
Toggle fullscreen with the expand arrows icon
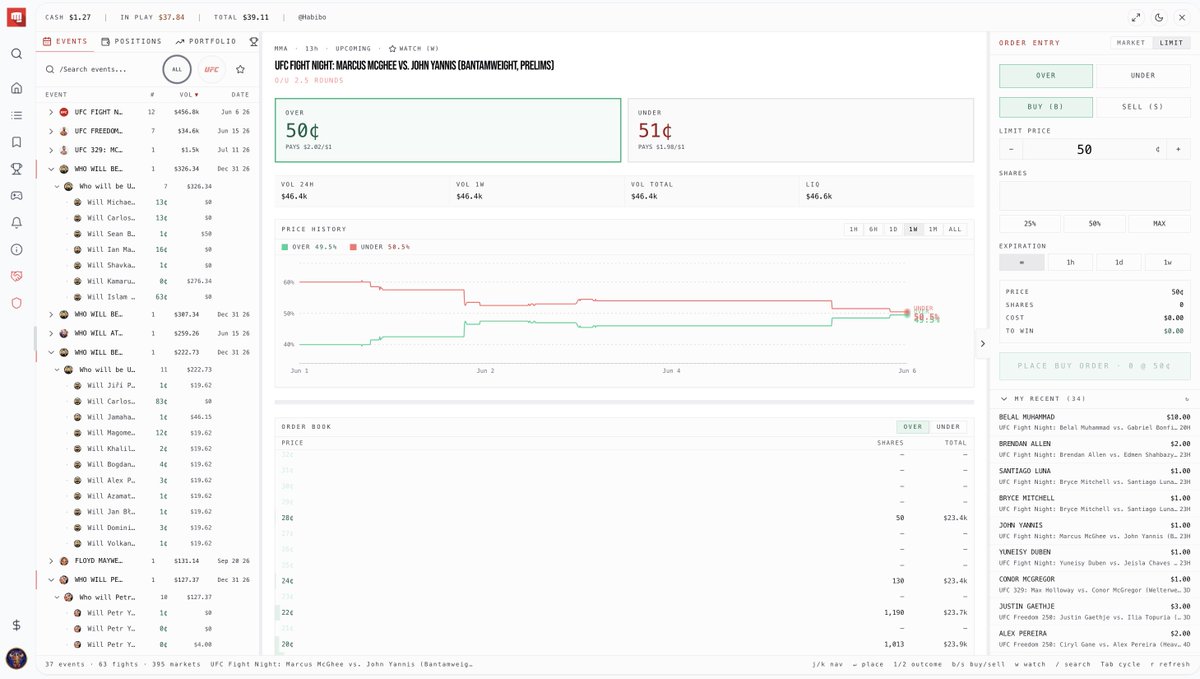(x=1136, y=17)
